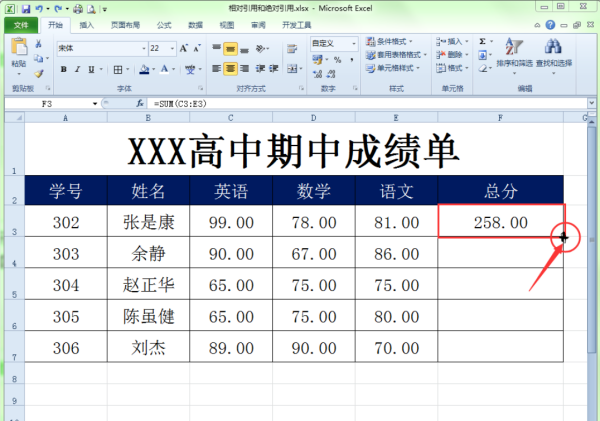
Task: Open Find and Select (查找和选择) binoculars
Action: tap(552, 55)
